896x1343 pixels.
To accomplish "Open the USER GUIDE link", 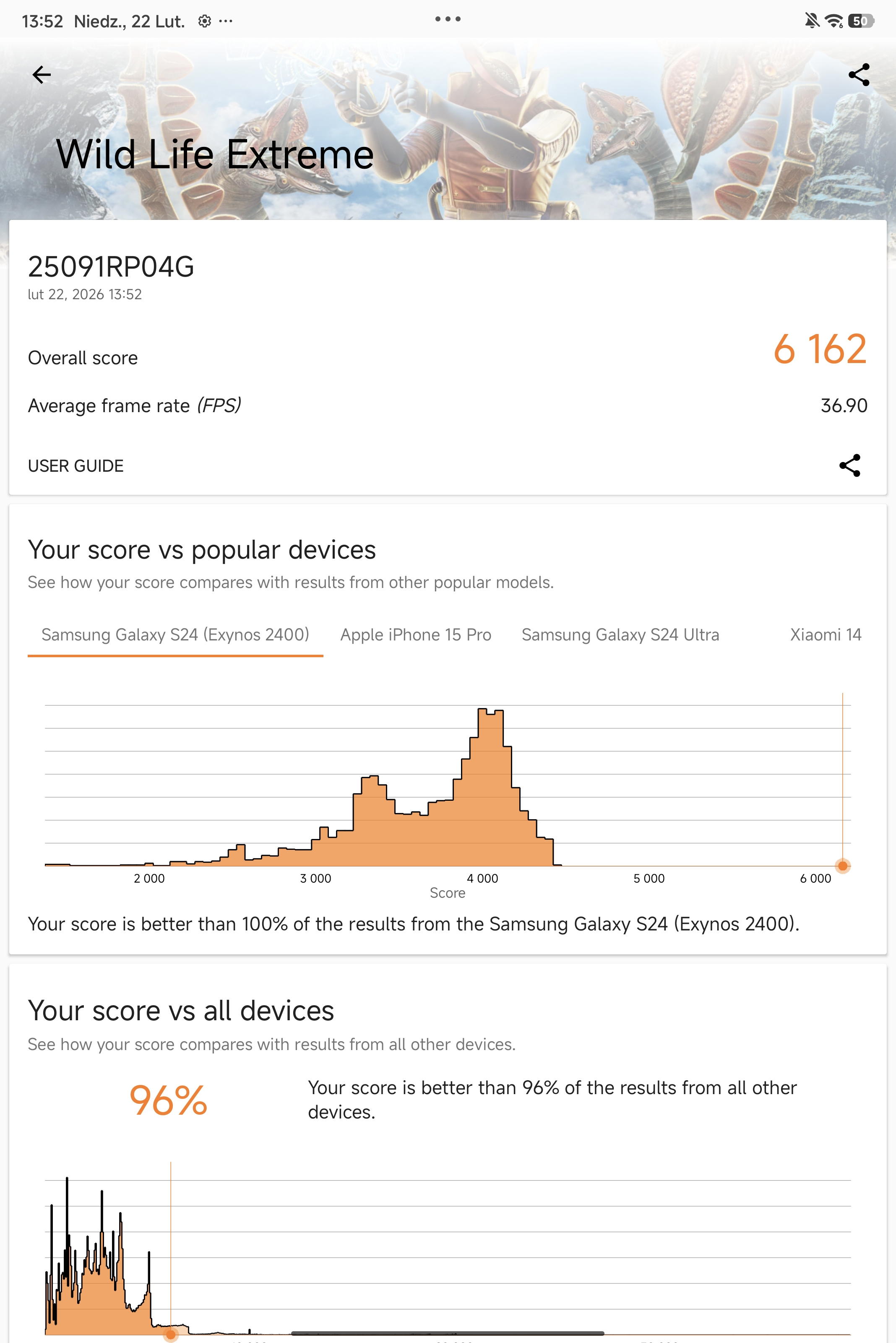I will click(76, 466).
